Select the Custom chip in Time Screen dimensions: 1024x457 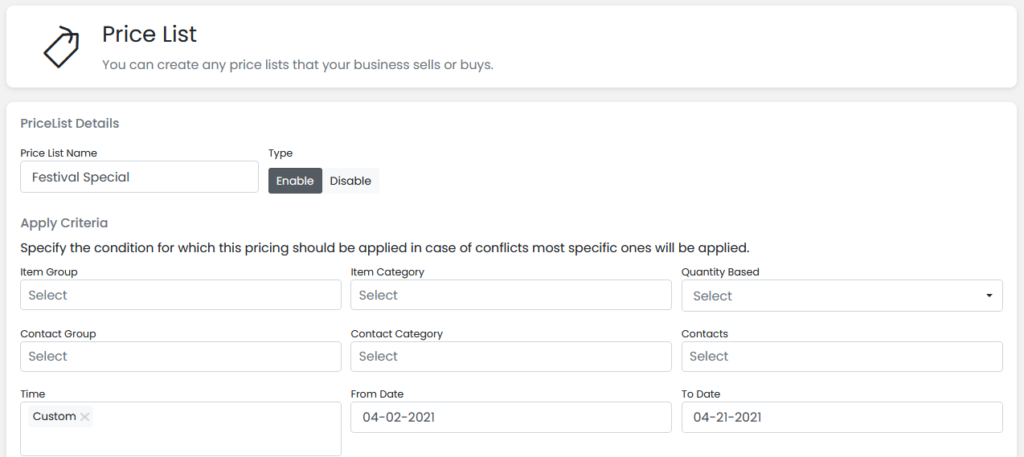click(x=54, y=417)
